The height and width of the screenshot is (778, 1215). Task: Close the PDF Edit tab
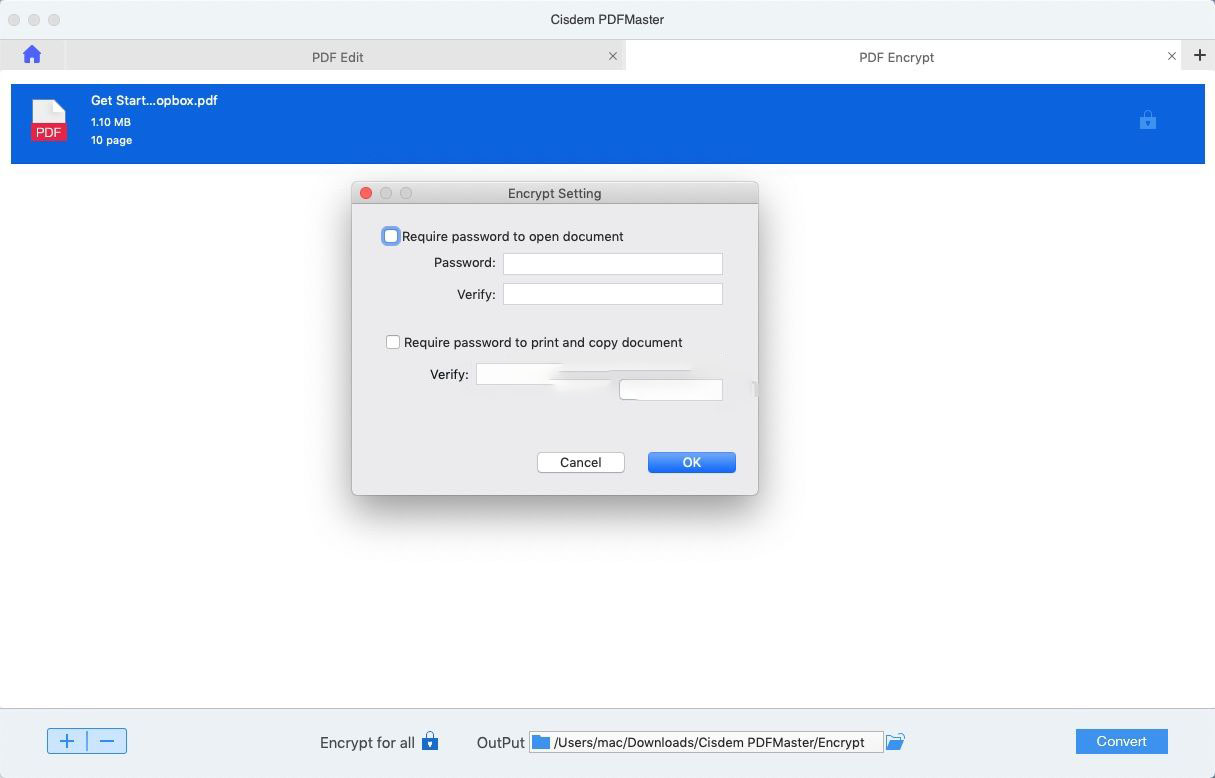coord(613,56)
